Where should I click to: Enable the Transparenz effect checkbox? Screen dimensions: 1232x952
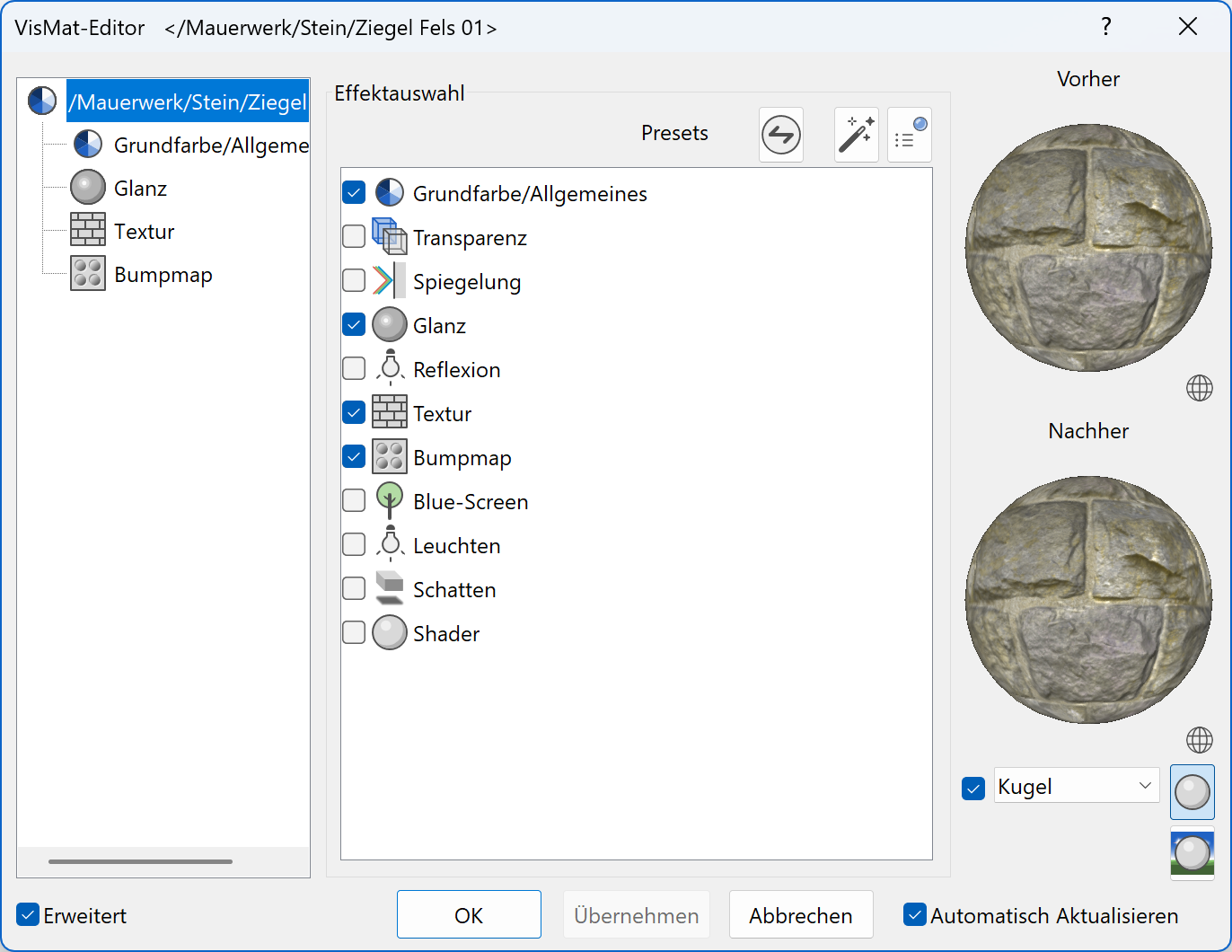click(x=354, y=236)
